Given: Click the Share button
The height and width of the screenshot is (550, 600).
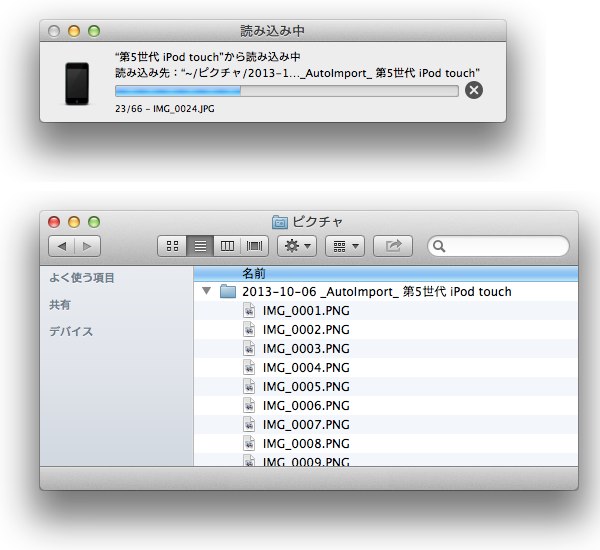Looking at the screenshot, I should pos(393,246).
